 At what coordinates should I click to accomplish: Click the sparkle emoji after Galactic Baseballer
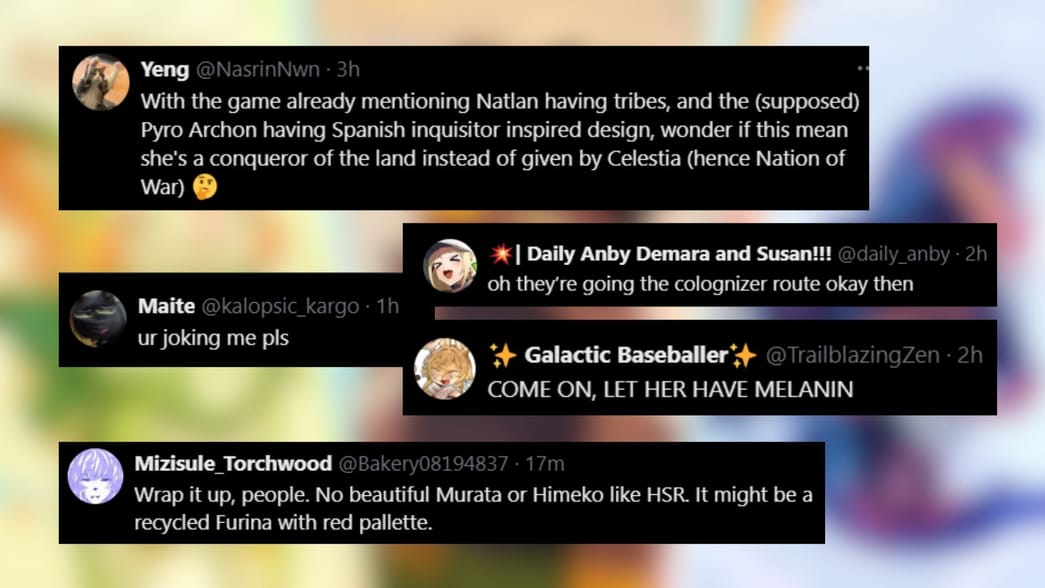click(x=742, y=355)
